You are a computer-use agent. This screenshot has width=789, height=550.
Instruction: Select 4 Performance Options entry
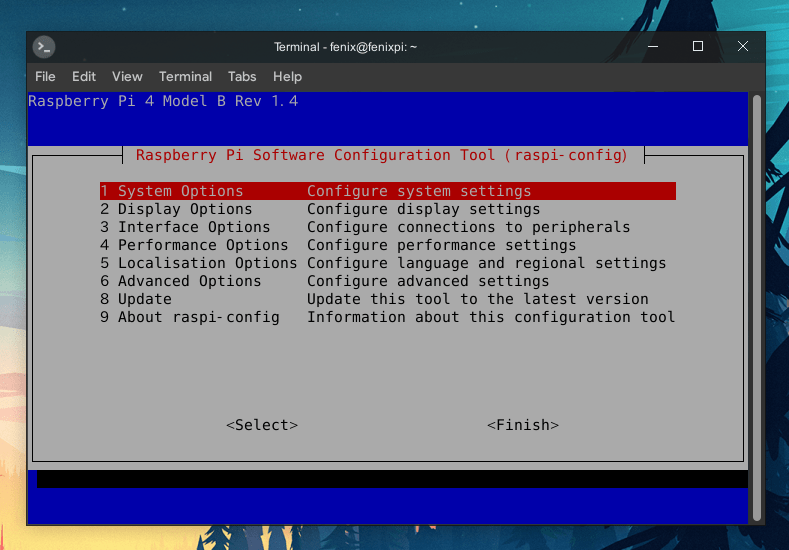(x=387, y=245)
